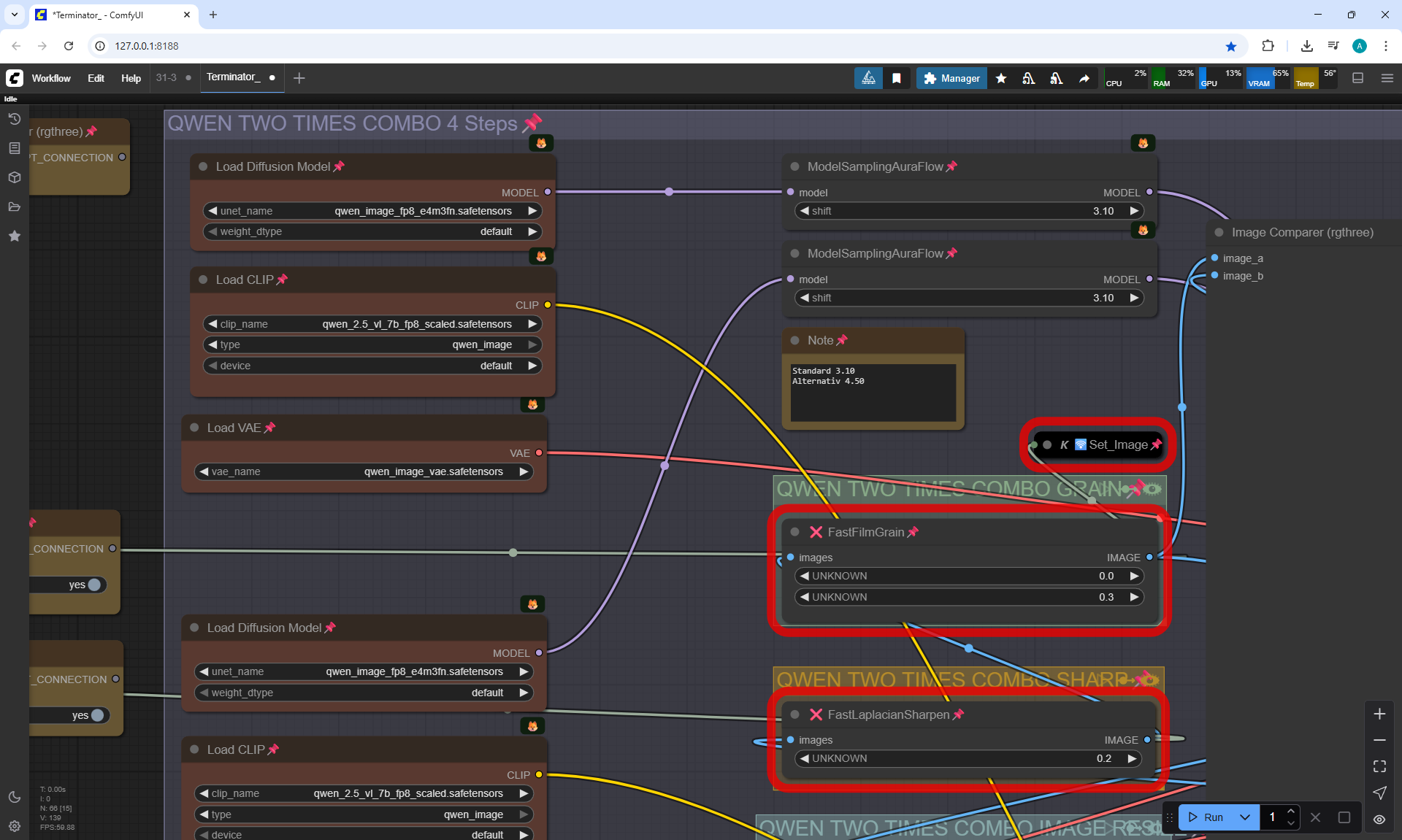Toggle the lower yes connection switch

(x=96, y=715)
